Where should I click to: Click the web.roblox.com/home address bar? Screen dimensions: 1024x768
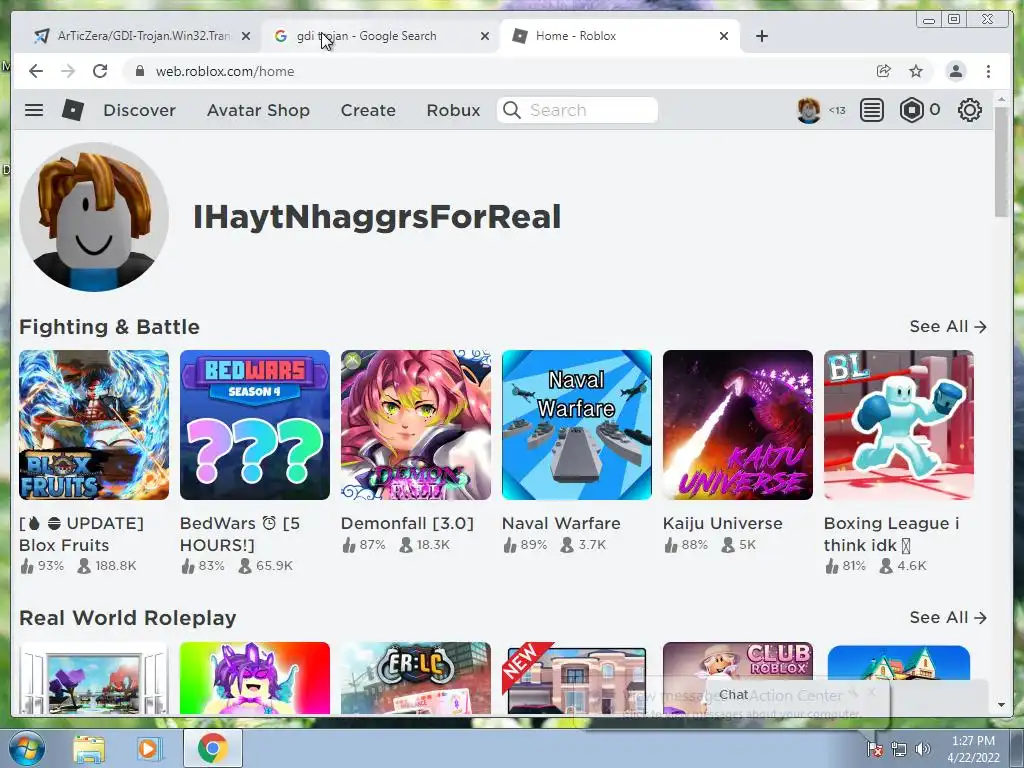(x=225, y=71)
